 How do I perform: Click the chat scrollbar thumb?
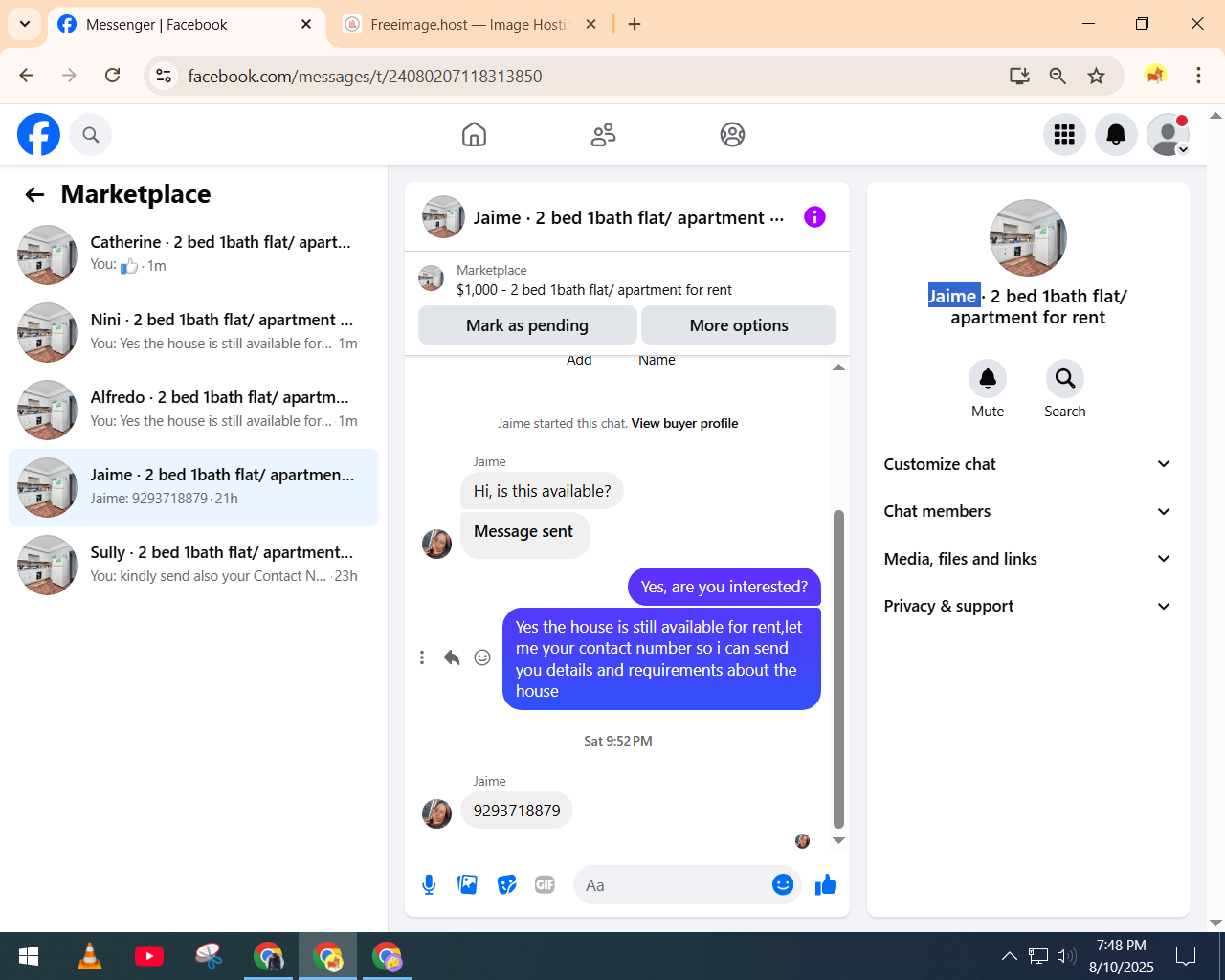(x=838, y=669)
